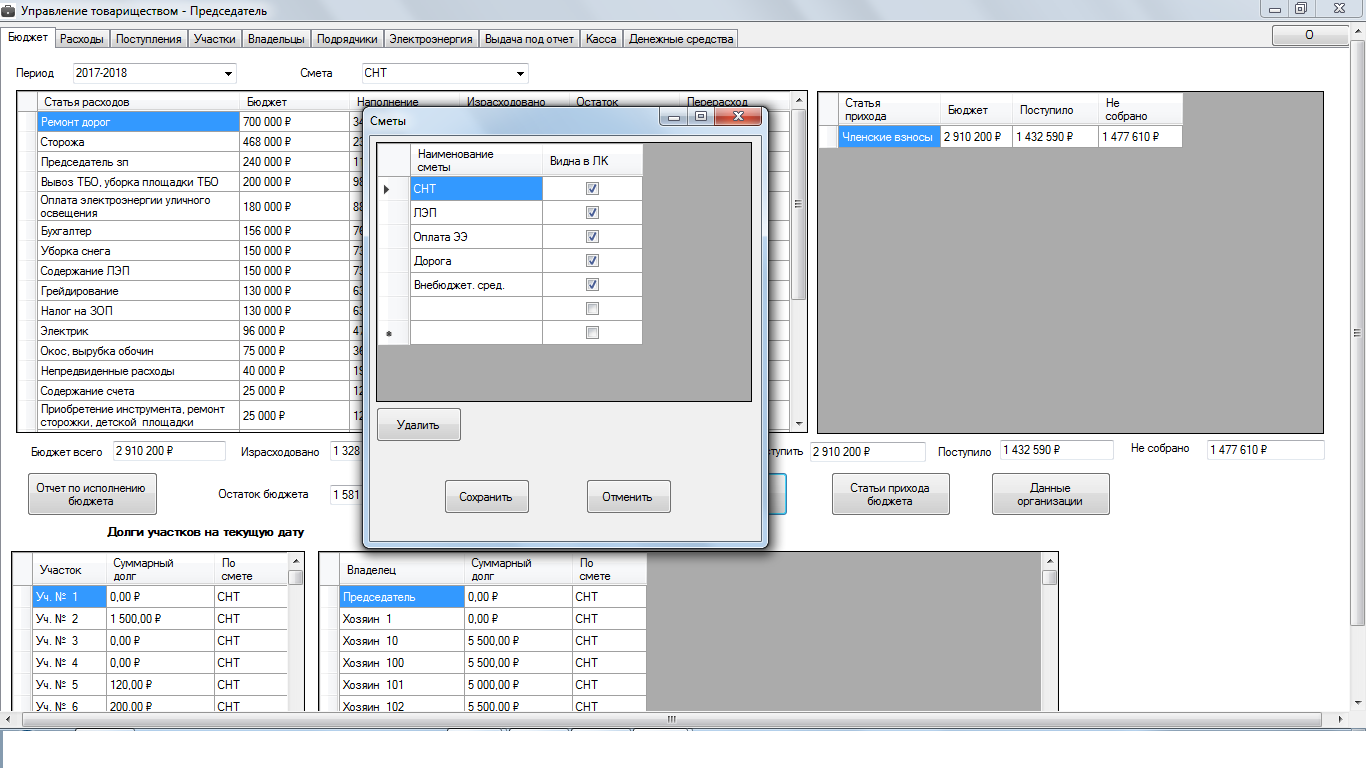Click the asterisk new-row marker in Сметы grid

388,333
